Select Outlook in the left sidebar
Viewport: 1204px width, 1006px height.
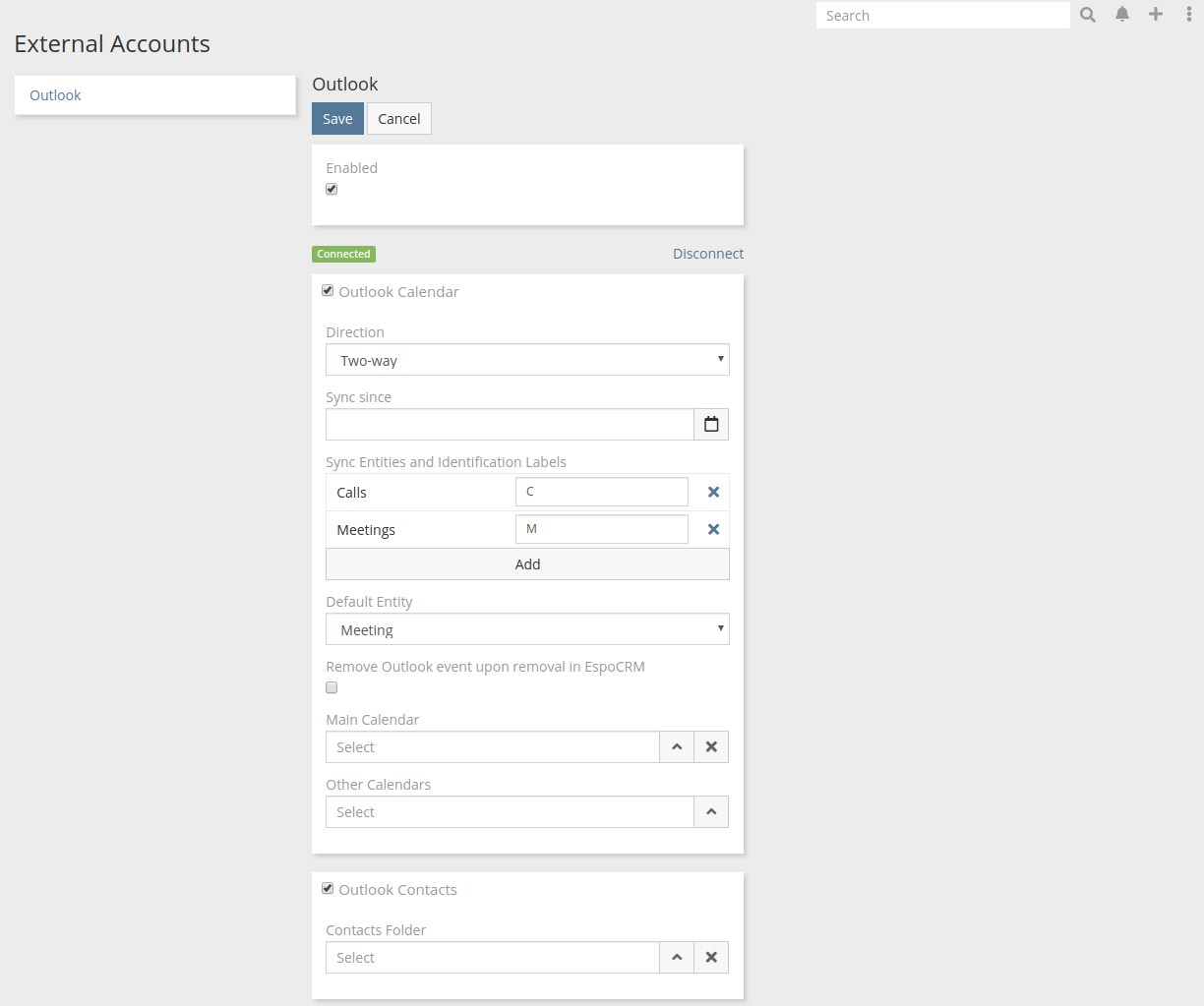pos(55,95)
